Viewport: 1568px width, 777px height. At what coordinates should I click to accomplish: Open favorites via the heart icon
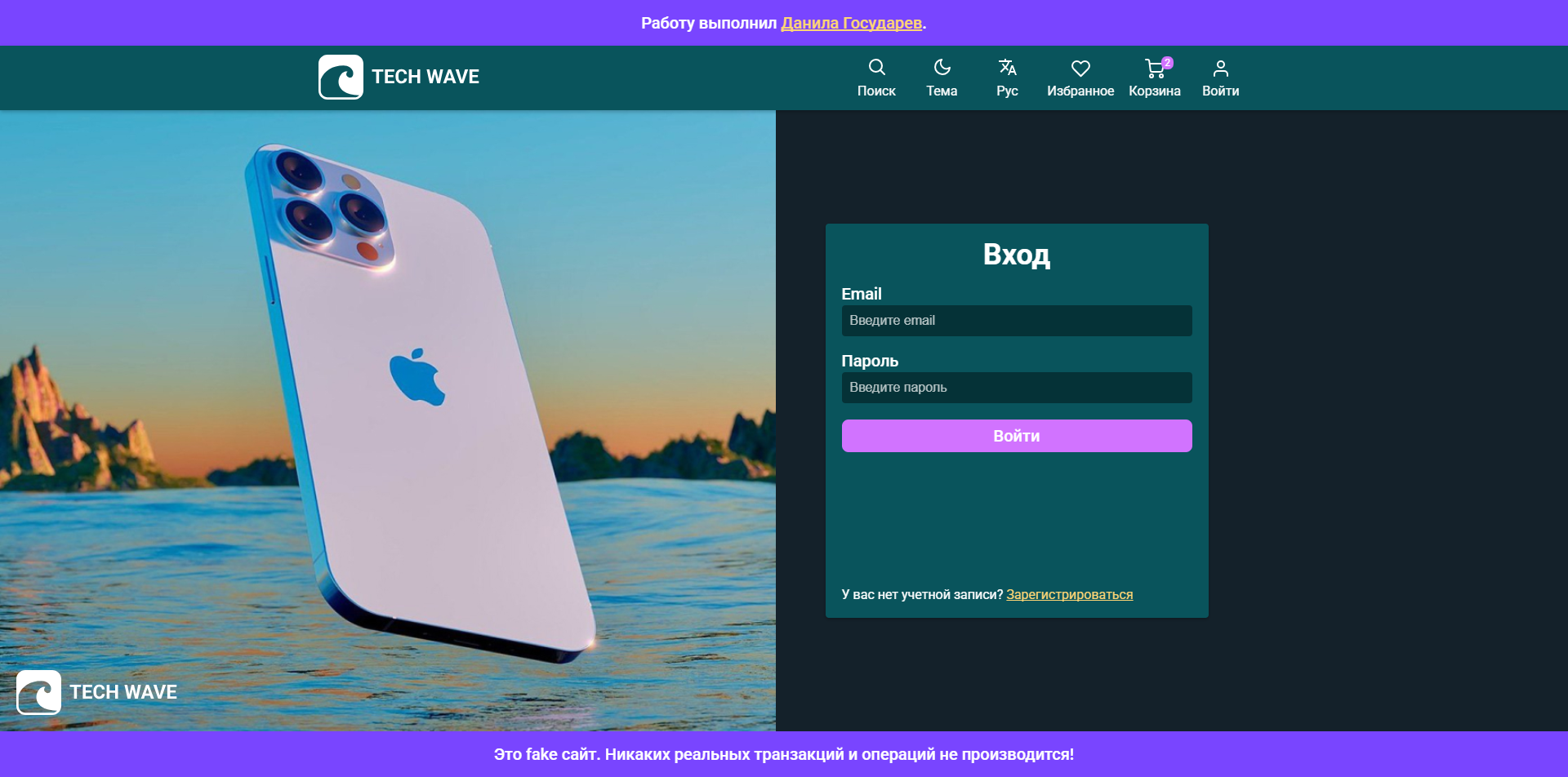(1080, 69)
